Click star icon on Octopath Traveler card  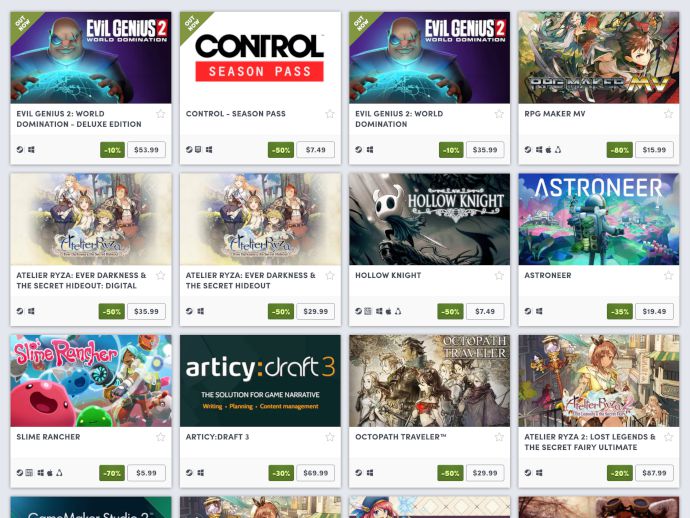[x=499, y=437]
